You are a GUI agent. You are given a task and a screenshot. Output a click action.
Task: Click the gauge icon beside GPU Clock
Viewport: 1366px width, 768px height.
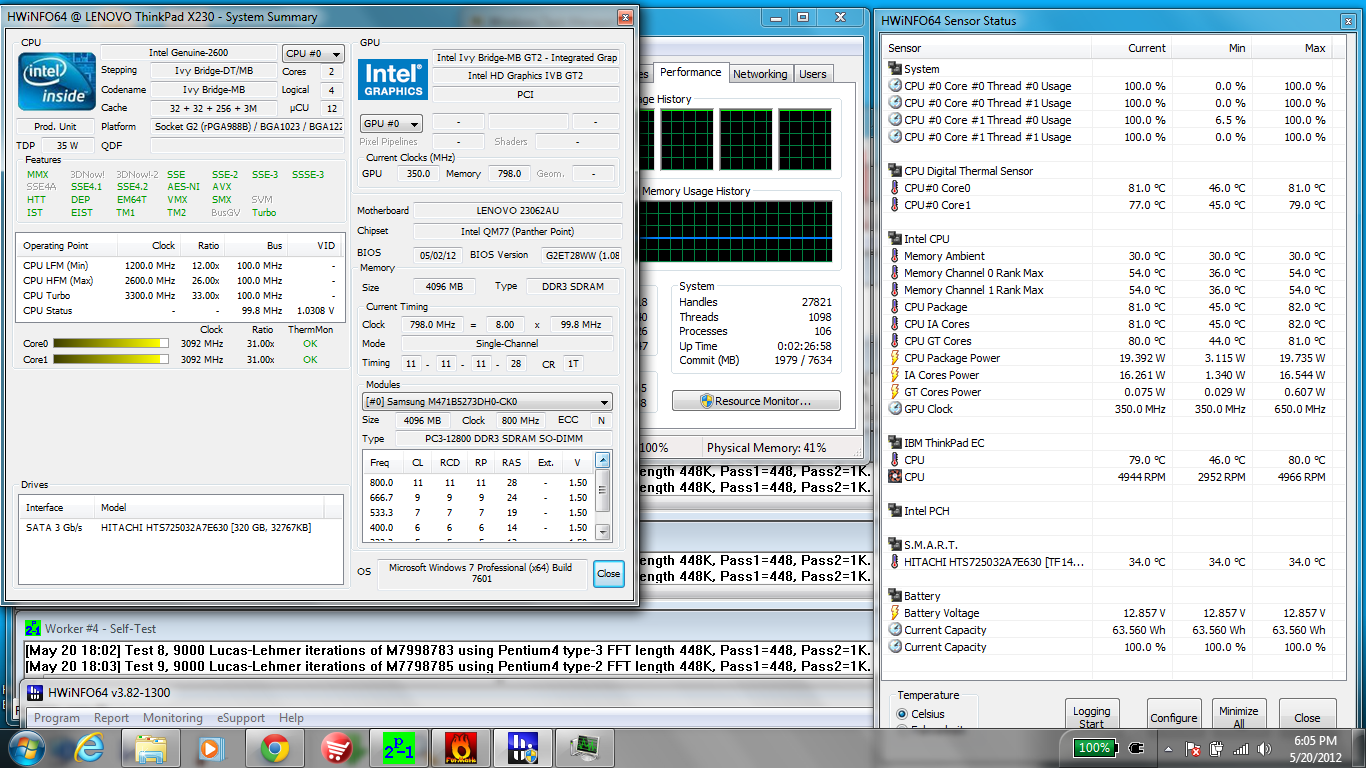coord(895,409)
